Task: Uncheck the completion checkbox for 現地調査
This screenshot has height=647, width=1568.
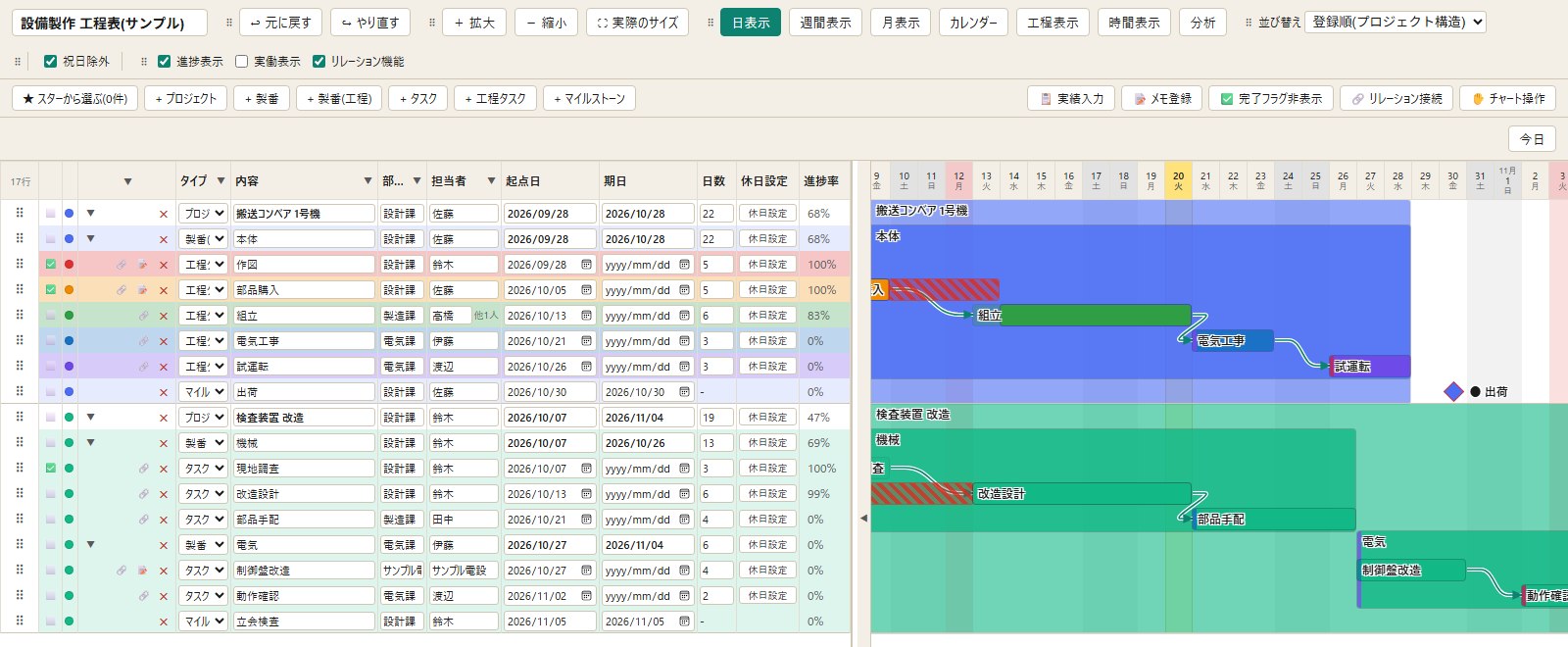Action: tap(51, 469)
